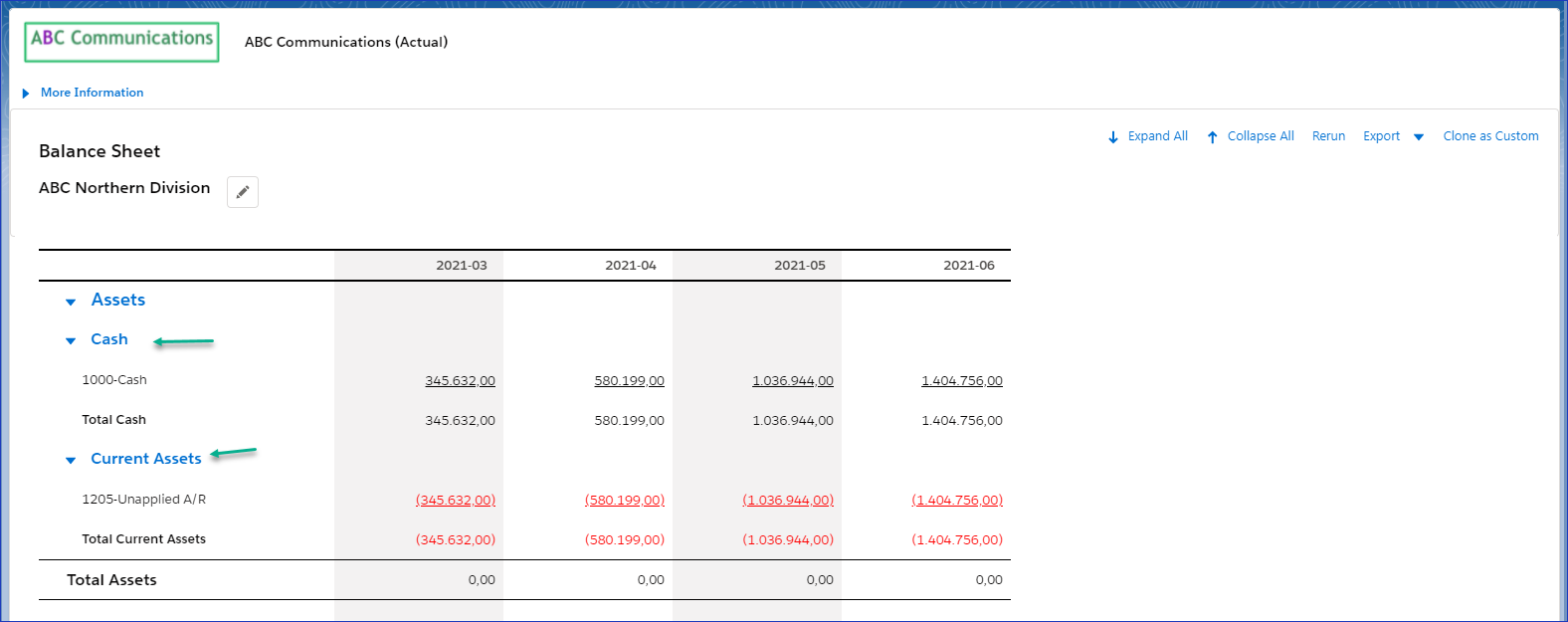
Task: Open the Export dropdown arrow
Action: [1419, 137]
